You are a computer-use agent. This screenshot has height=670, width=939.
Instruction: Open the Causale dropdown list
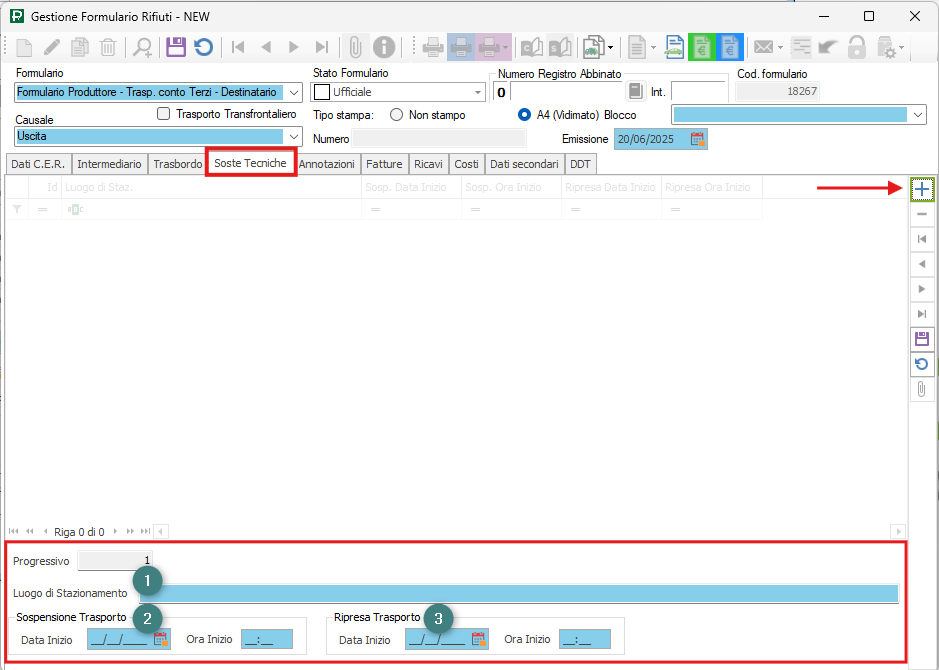294,136
